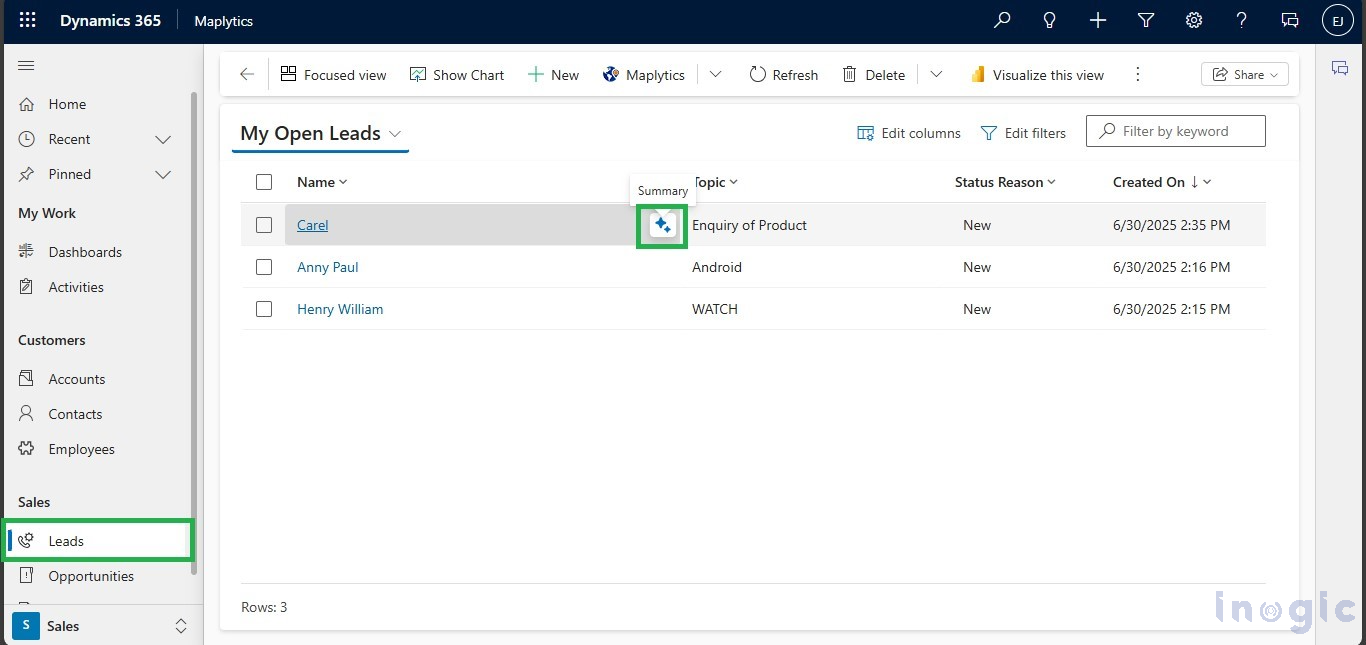
Task: Click Edit filters
Action: click(1023, 133)
